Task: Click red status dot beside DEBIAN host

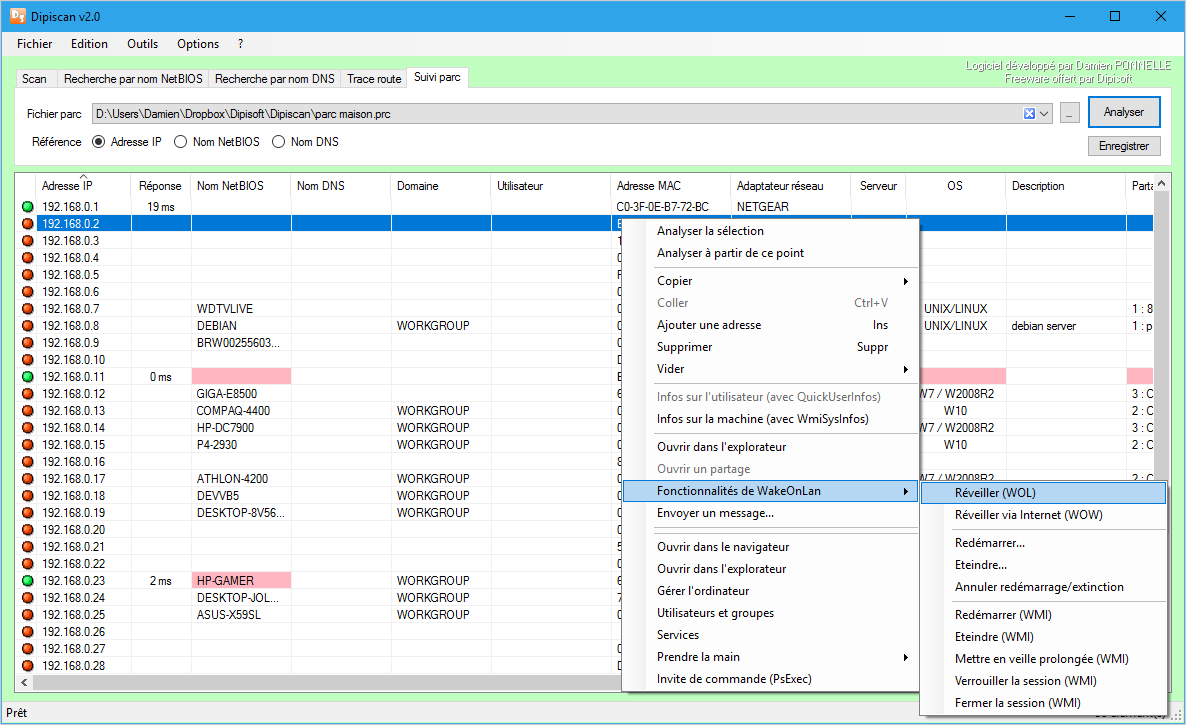Action: pos(27,326)
